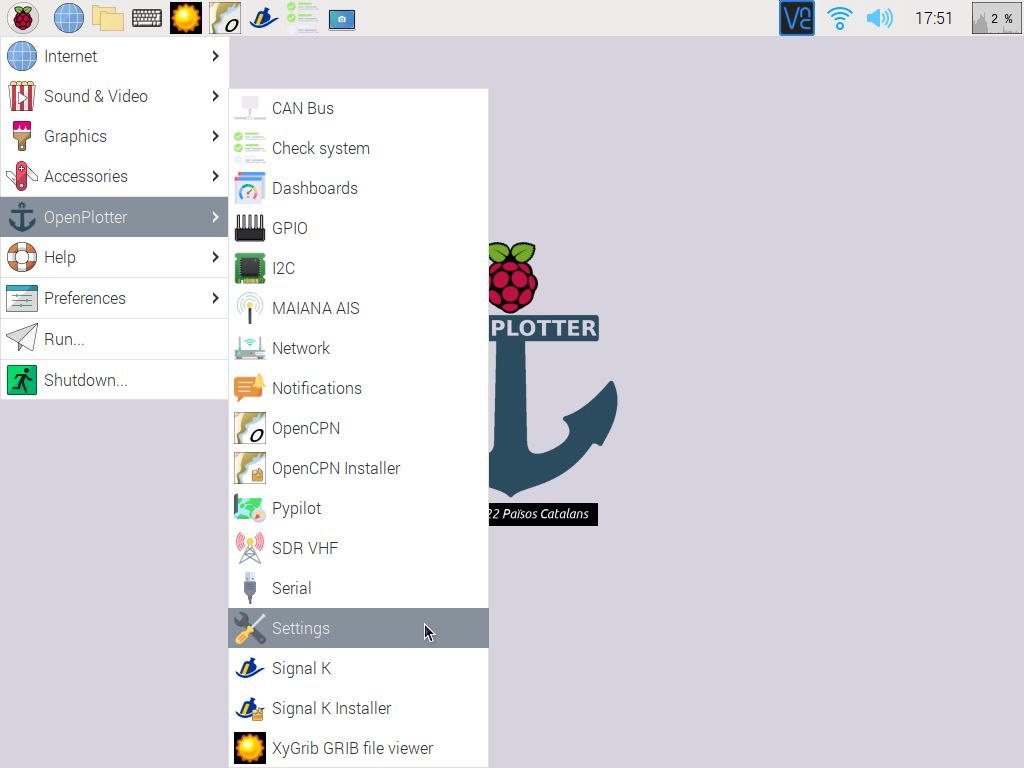Click the volume speaker icon

coord(880,17)
